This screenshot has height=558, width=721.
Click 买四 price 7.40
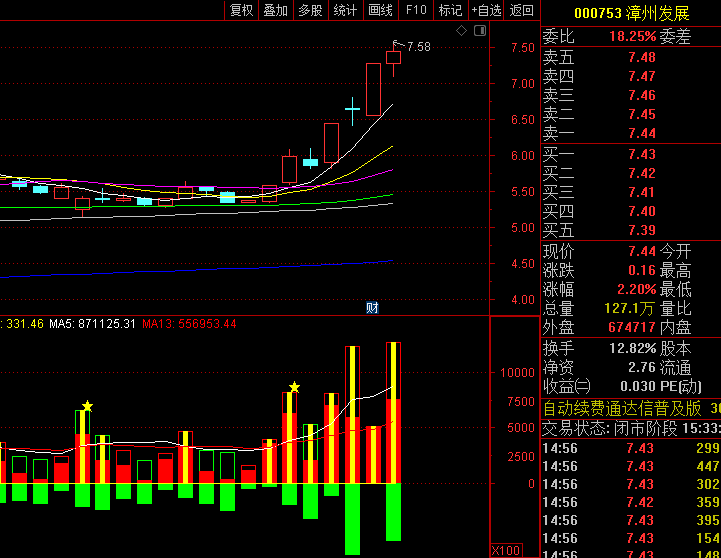[x=642, y=211]
